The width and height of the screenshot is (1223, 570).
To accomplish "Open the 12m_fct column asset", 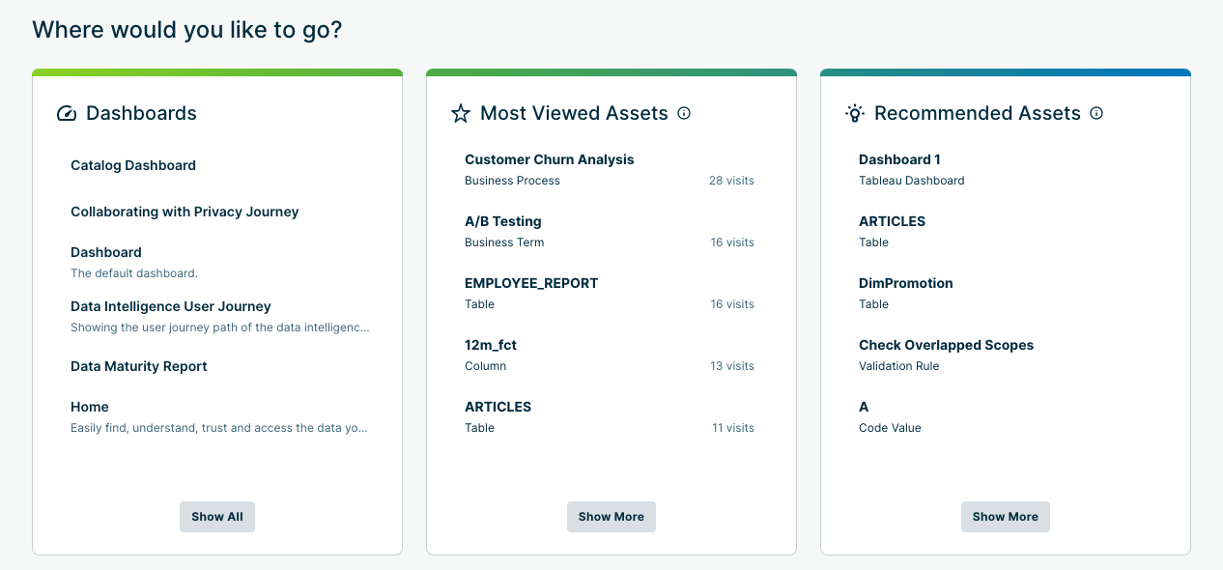I will [490, 346].
